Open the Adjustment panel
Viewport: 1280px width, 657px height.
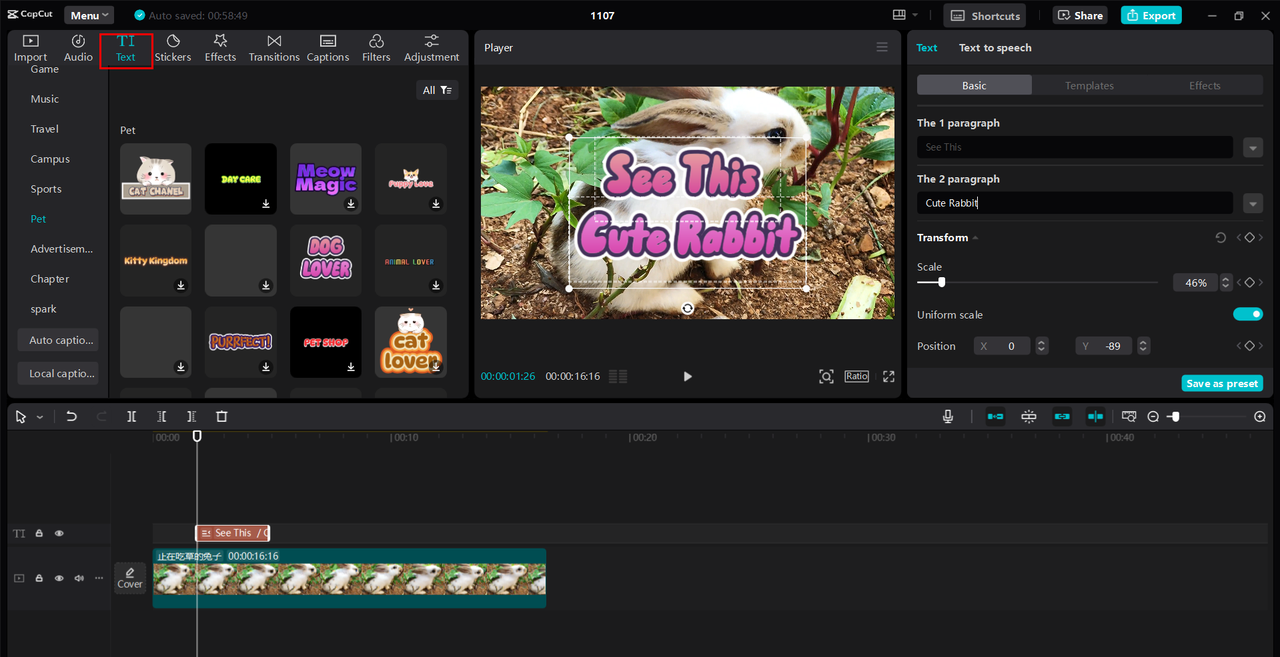click(432, 48)
